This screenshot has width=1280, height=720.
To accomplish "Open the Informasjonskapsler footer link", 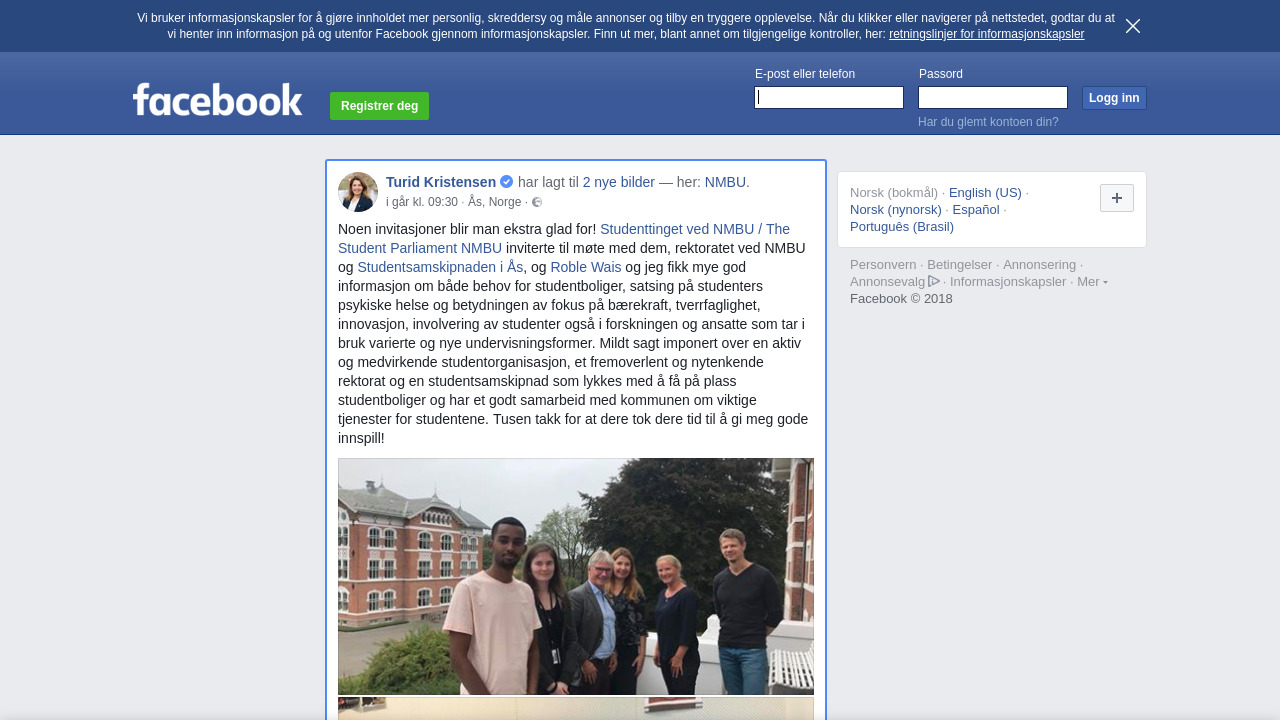I will point(1008,282).
